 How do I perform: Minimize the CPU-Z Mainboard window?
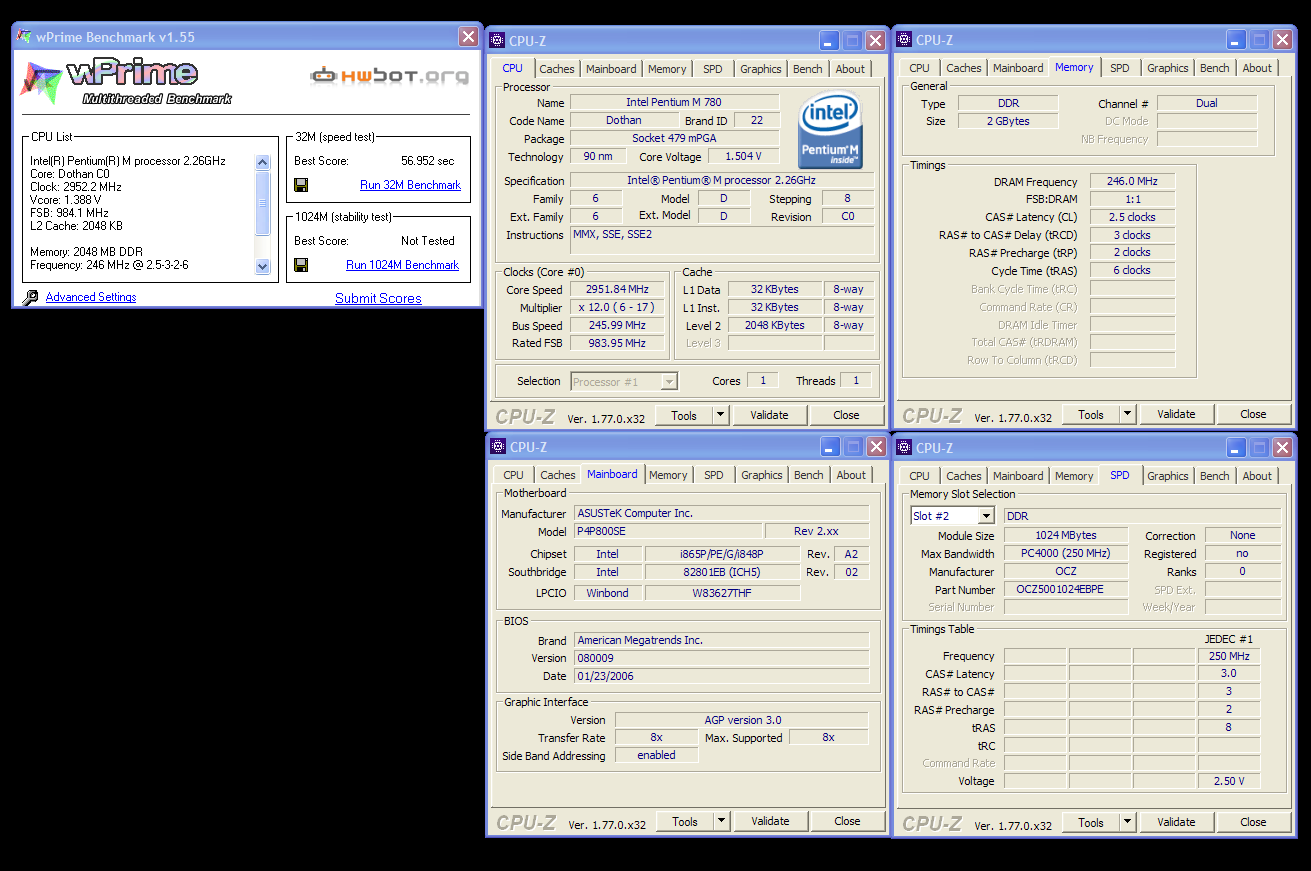pos(829,447)
